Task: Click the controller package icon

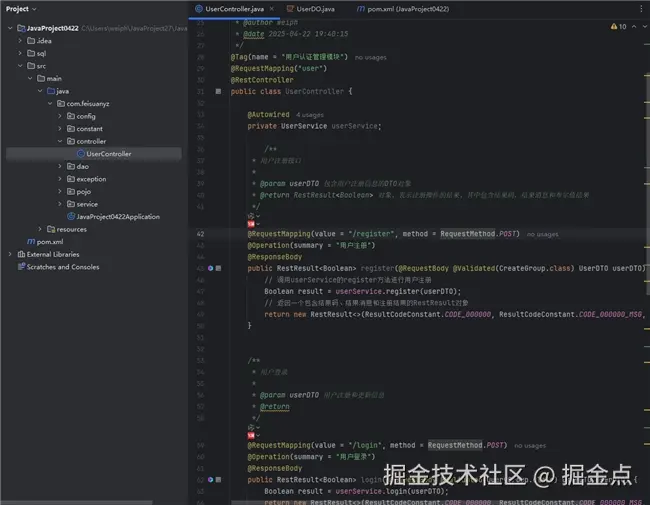Action: 71,141
